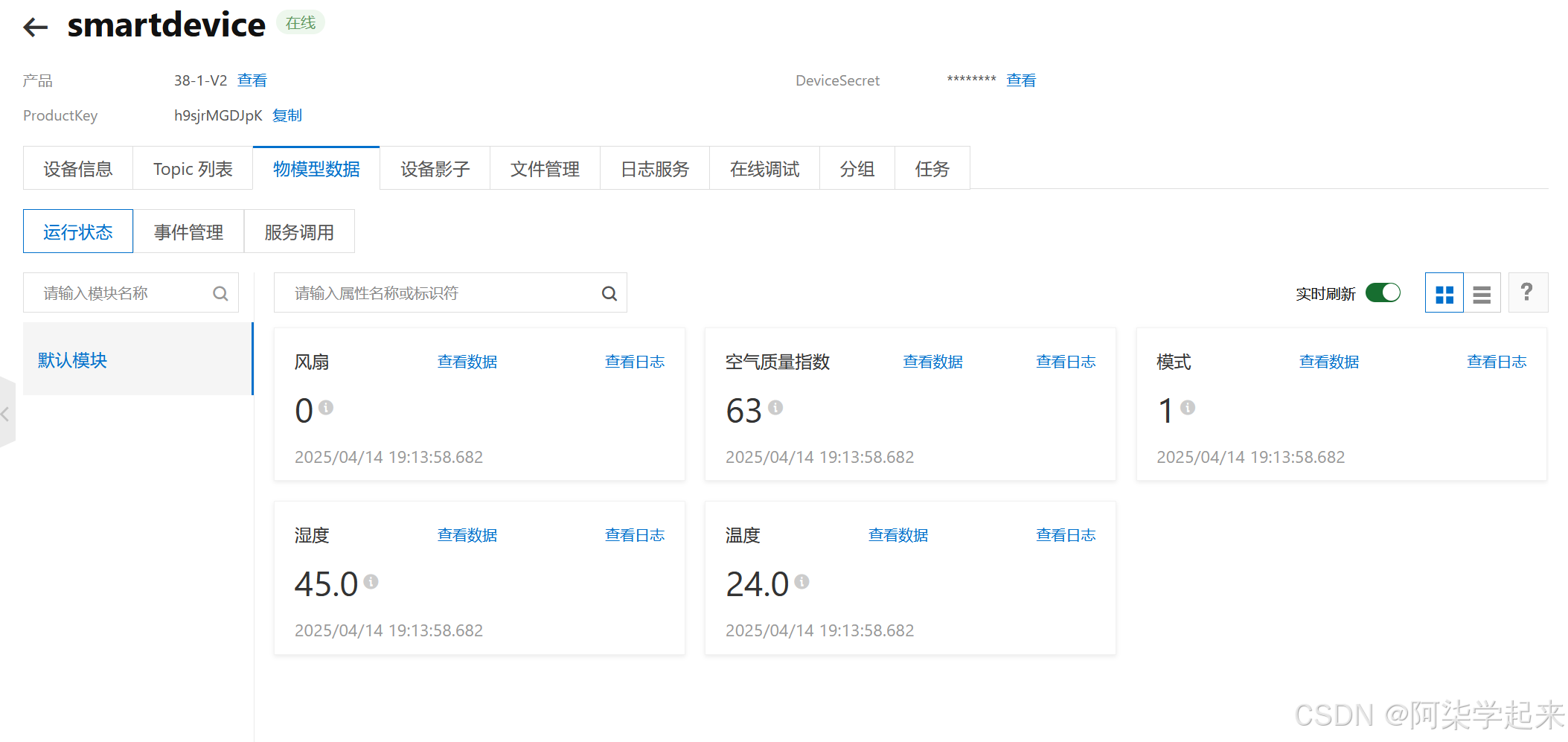This screenshot has height=742, width=1568.
Task: Click the 在线 status badge
Action: pyautogui.click(x=301, y=23)
